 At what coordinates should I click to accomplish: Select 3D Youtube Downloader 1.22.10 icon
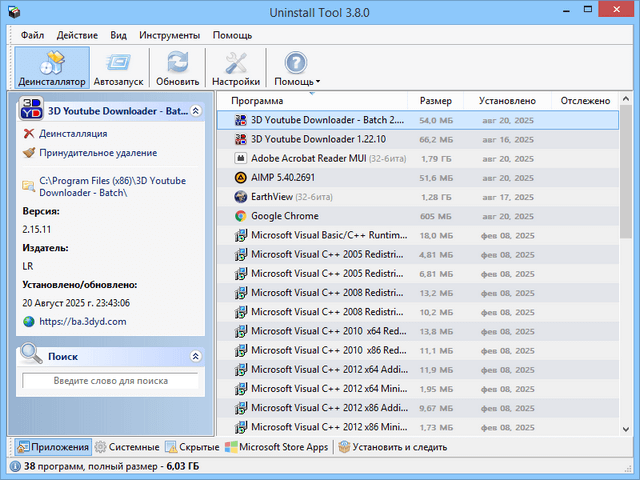click(240, 139)
